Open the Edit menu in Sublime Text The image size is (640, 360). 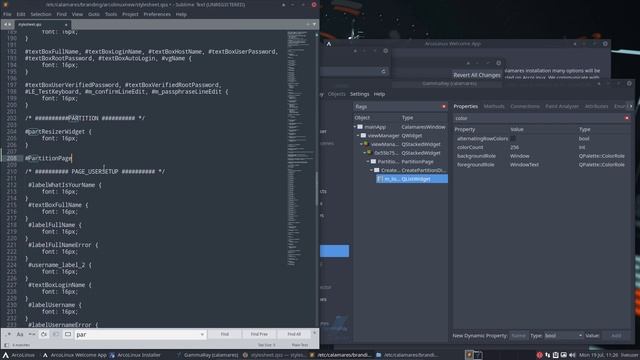coord(21,14)
